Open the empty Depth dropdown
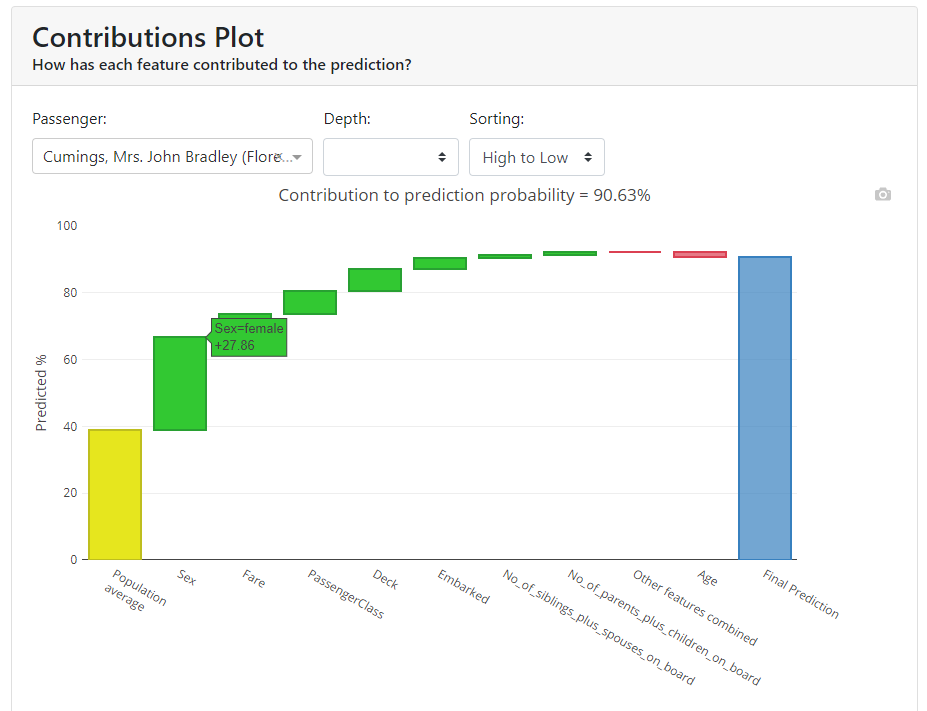Screen dimensions: 927x711 point(390,156)
